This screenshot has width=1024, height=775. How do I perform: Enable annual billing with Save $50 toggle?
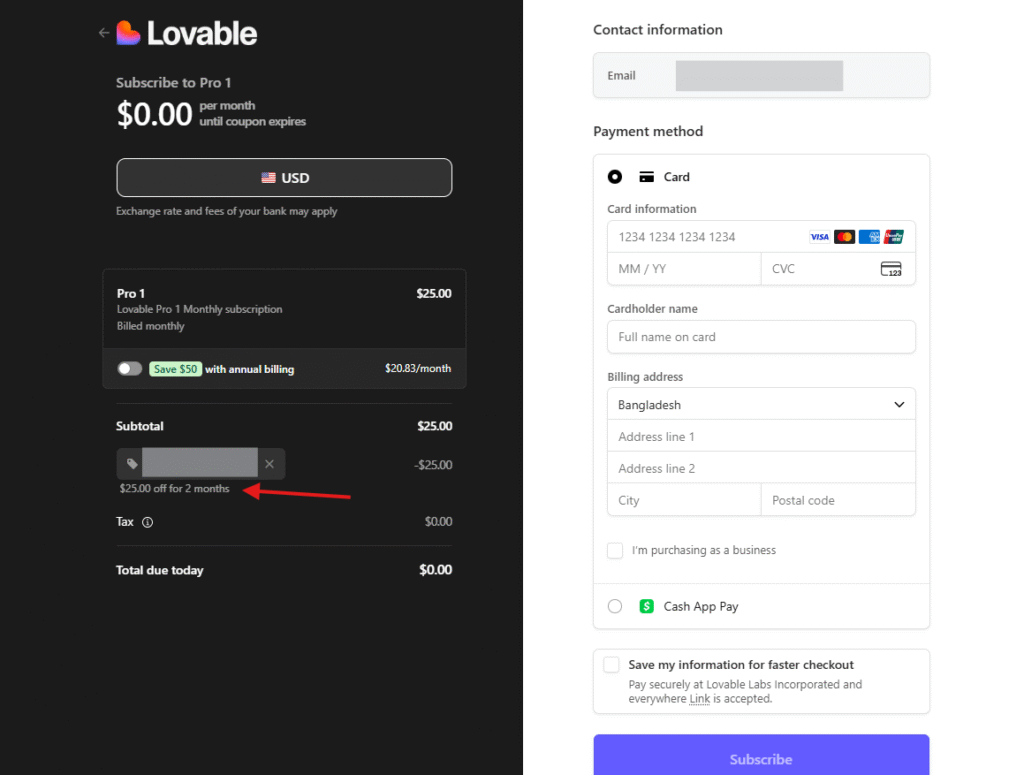[x=129, y=368]
